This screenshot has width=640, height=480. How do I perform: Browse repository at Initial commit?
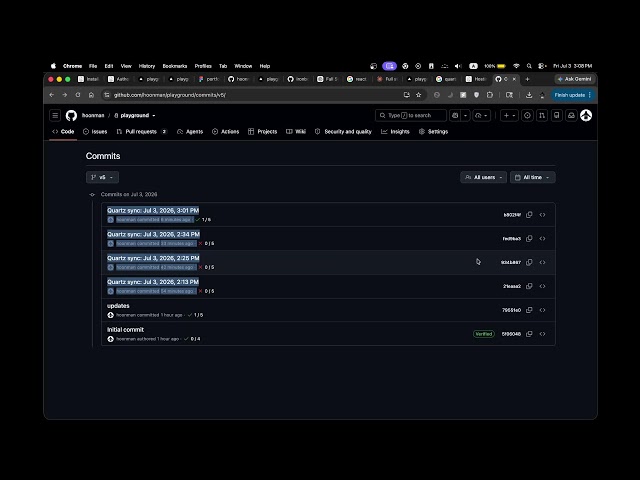pos(542,334)
